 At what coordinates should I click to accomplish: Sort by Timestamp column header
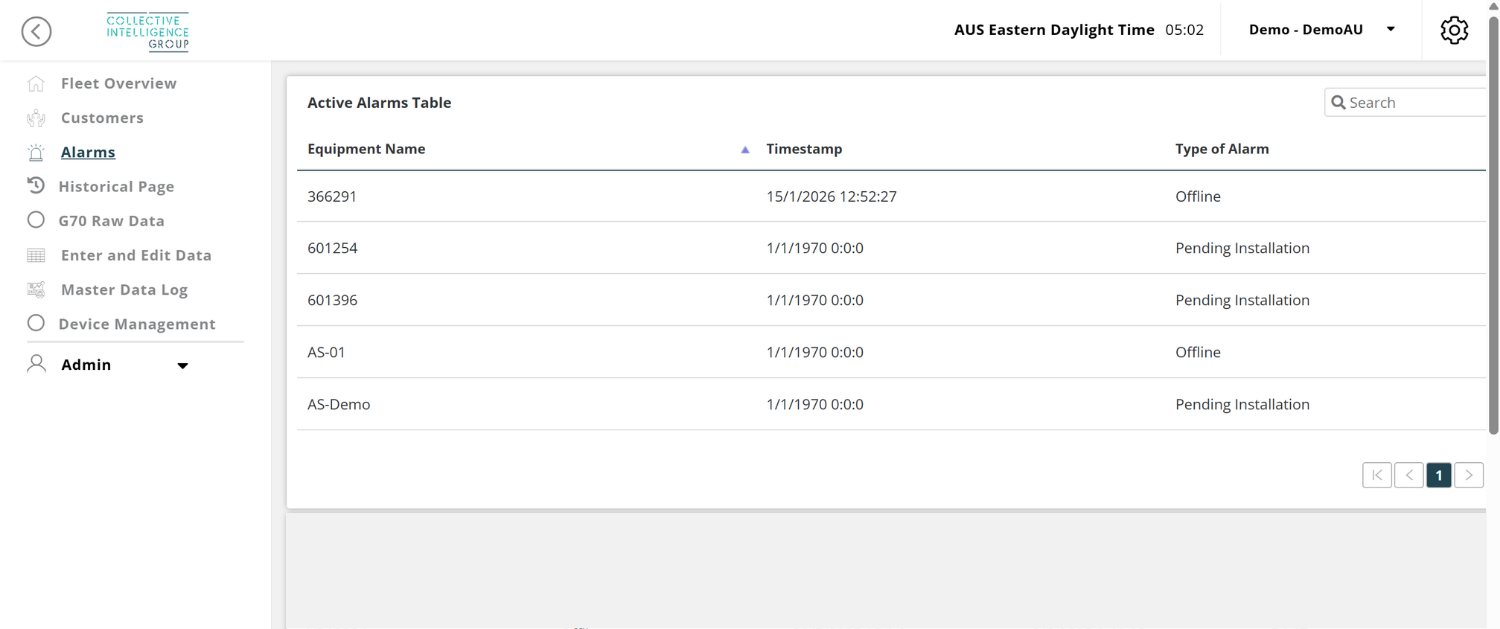(804, 149)
